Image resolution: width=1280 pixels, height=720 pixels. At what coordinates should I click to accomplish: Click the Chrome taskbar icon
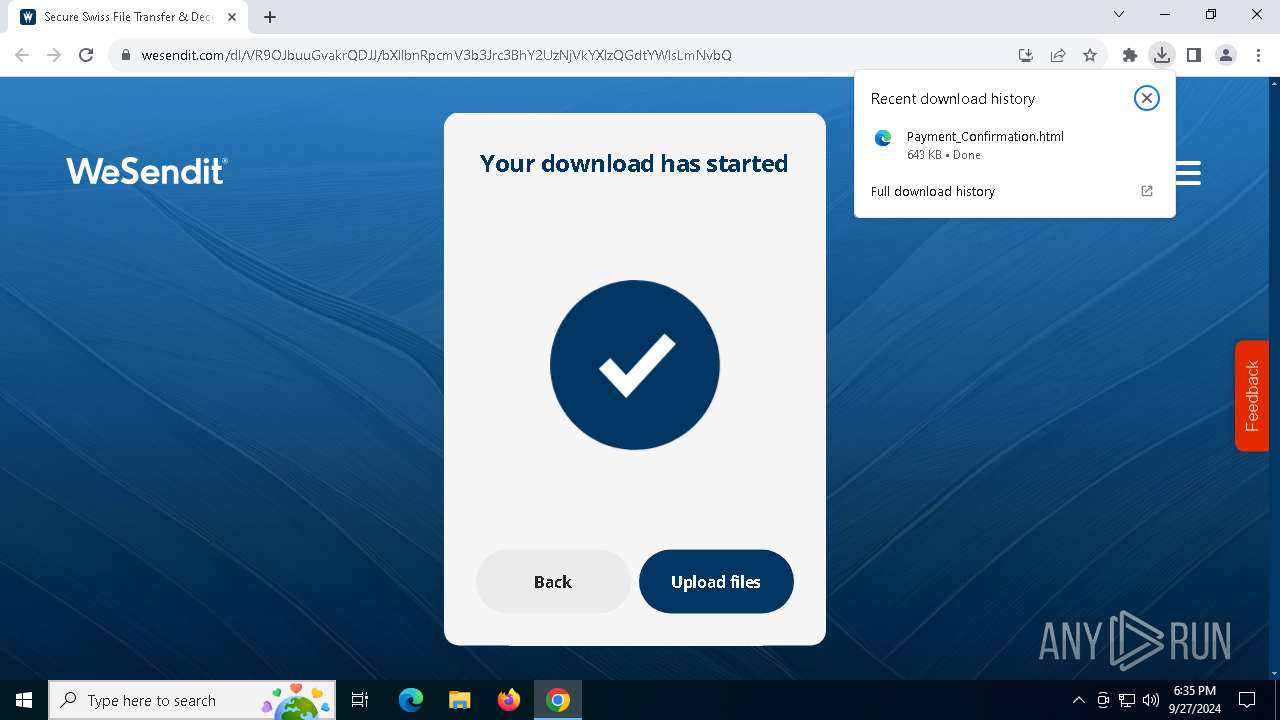(558, 700)
